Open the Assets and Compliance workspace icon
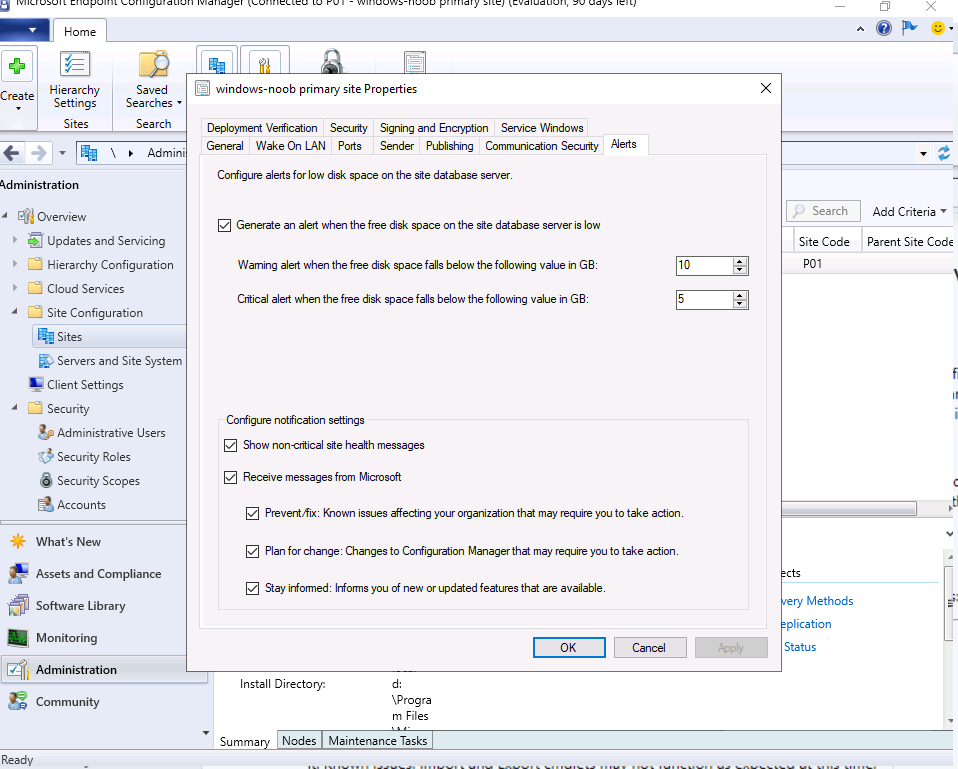Screen dimensions: 958x769 click(x=18, y=574)
